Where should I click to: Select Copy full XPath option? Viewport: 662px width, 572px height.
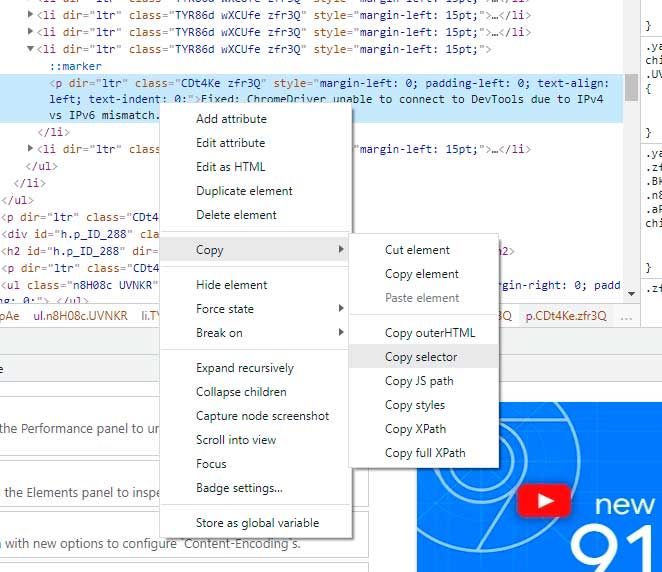click(x=424, y=453)
